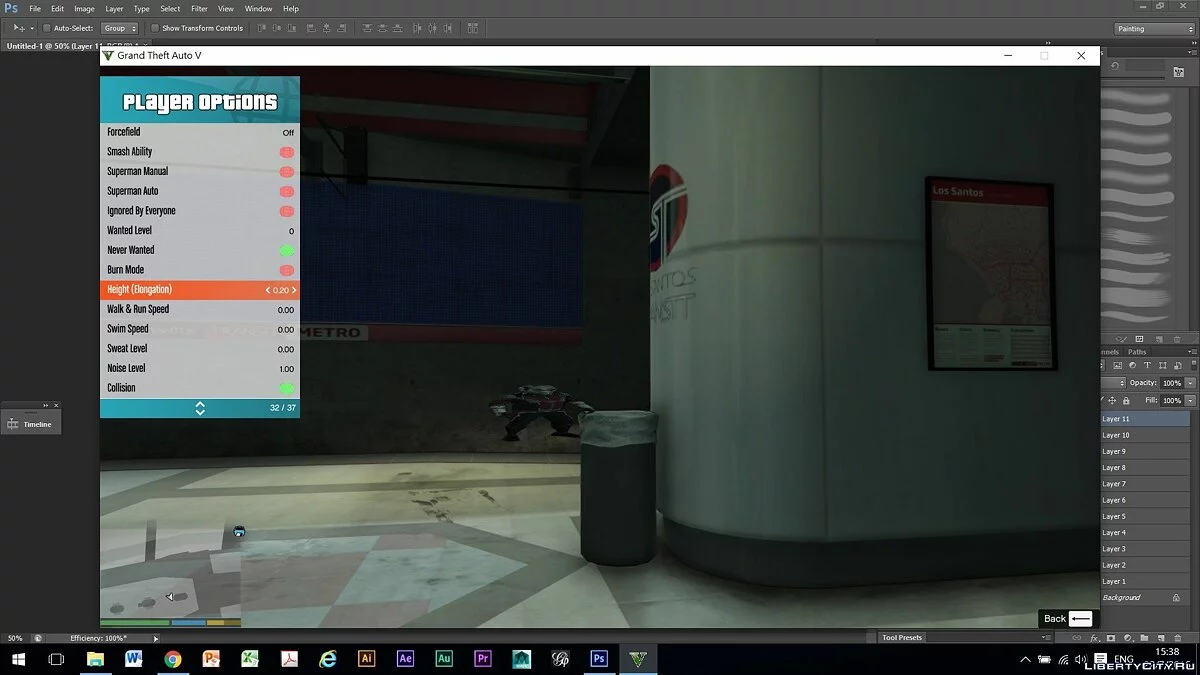Open the Opacity dropdown arrow
1200x675 pixels.
[1188, 383]
